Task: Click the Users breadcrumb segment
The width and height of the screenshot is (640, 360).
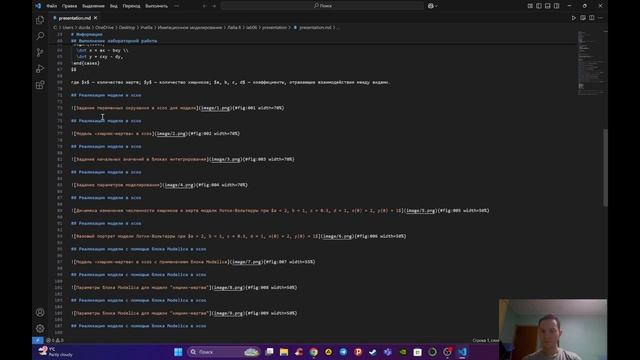Action: coord(68,28)
